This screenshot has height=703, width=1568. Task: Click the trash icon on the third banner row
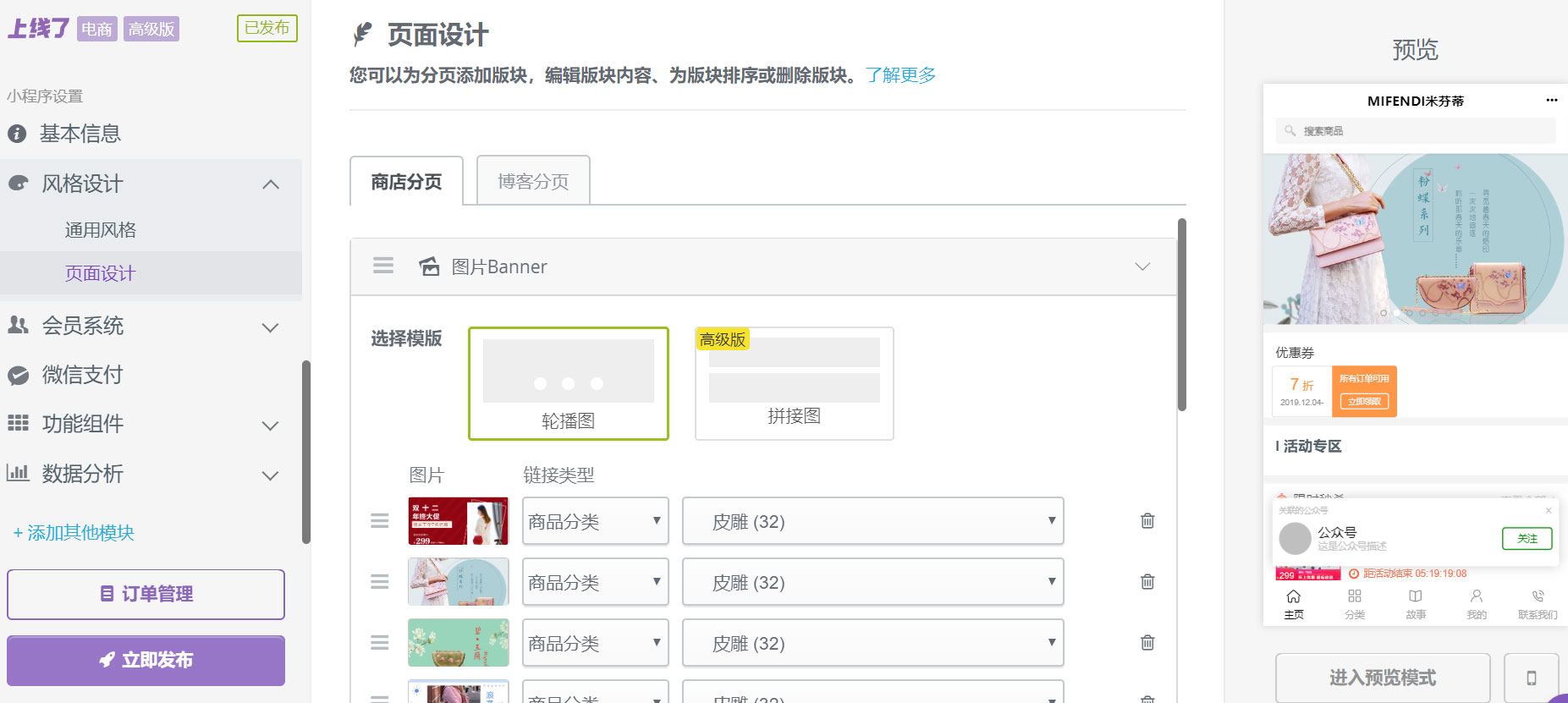click(x=1147, y=643)
